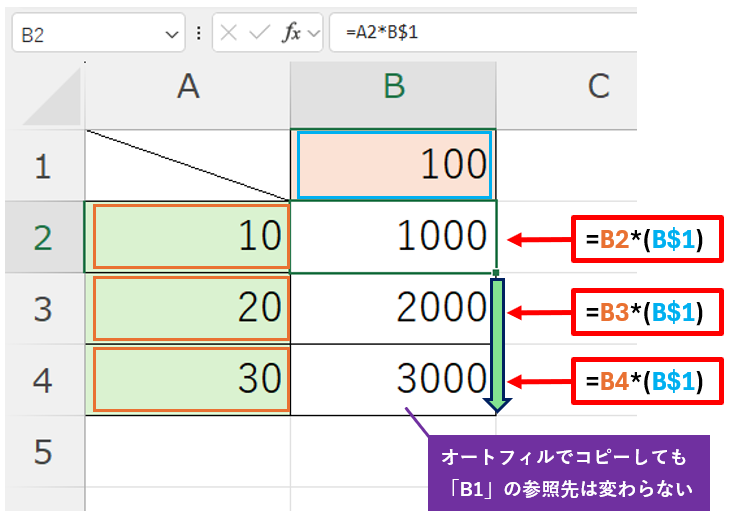
Task: Click the red =B3*(B$1) formula callout
Action: click(x=646, y=311)
